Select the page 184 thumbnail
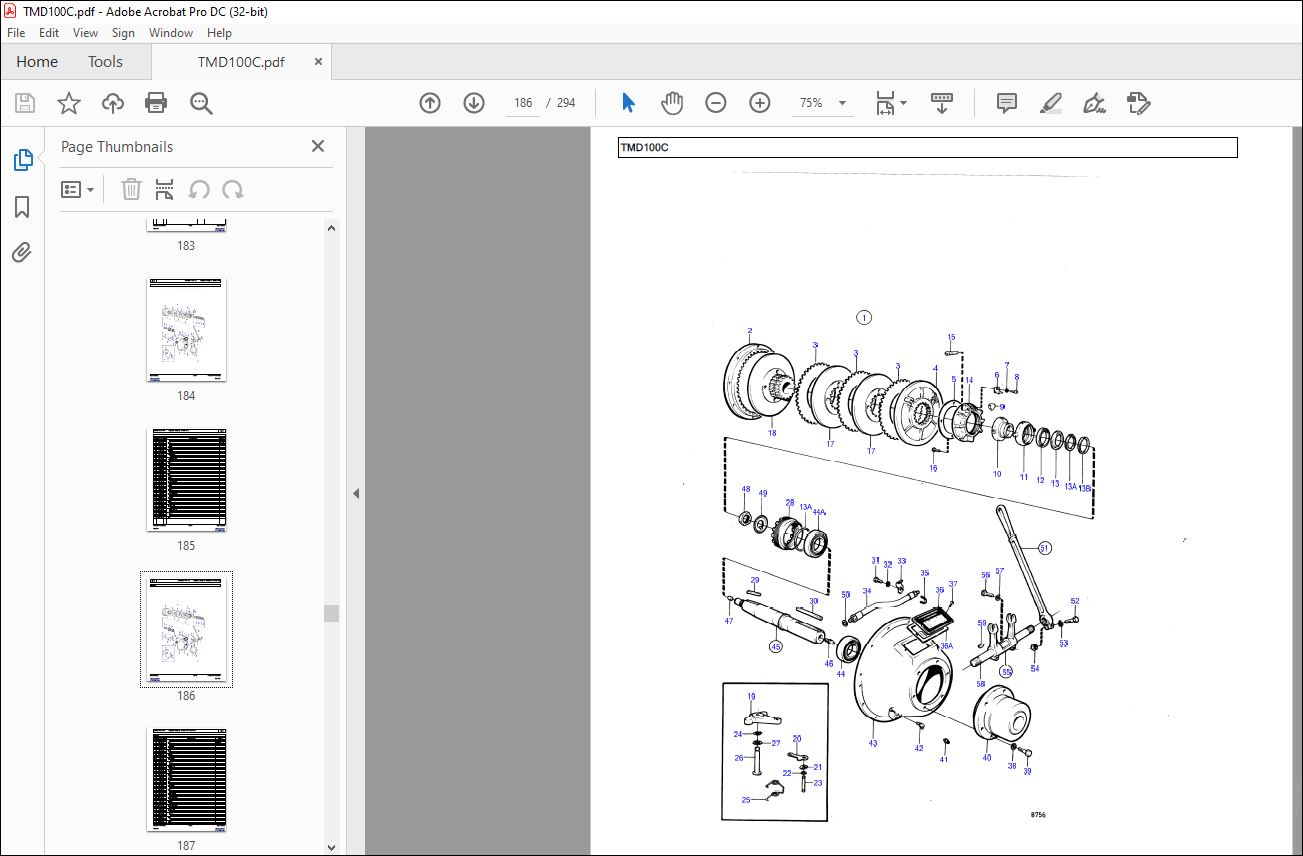Viewport: 1303px width, 856px height. (186, 329)
